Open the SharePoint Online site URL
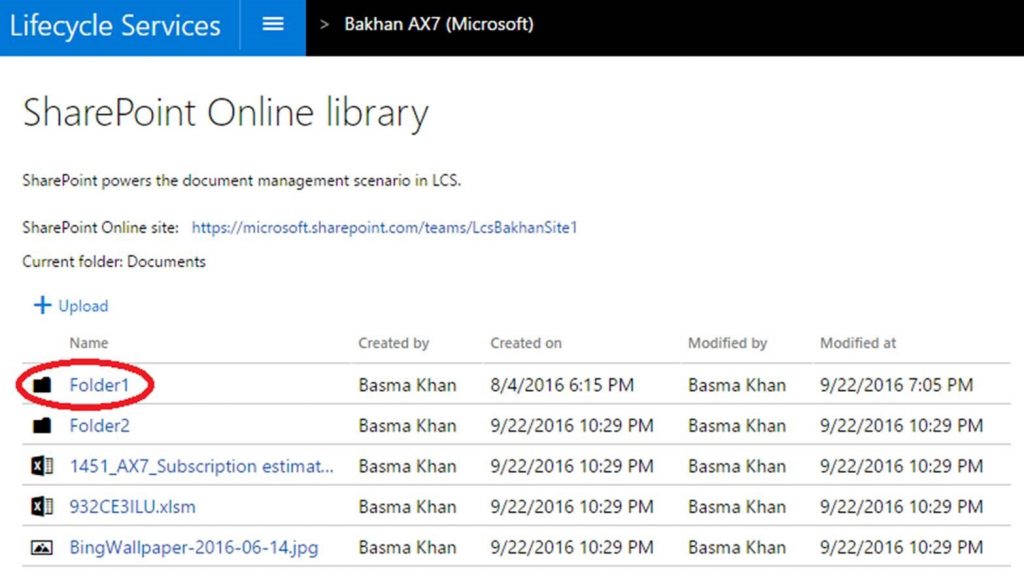The image size is (1024, 581). [x=384, y=228]
